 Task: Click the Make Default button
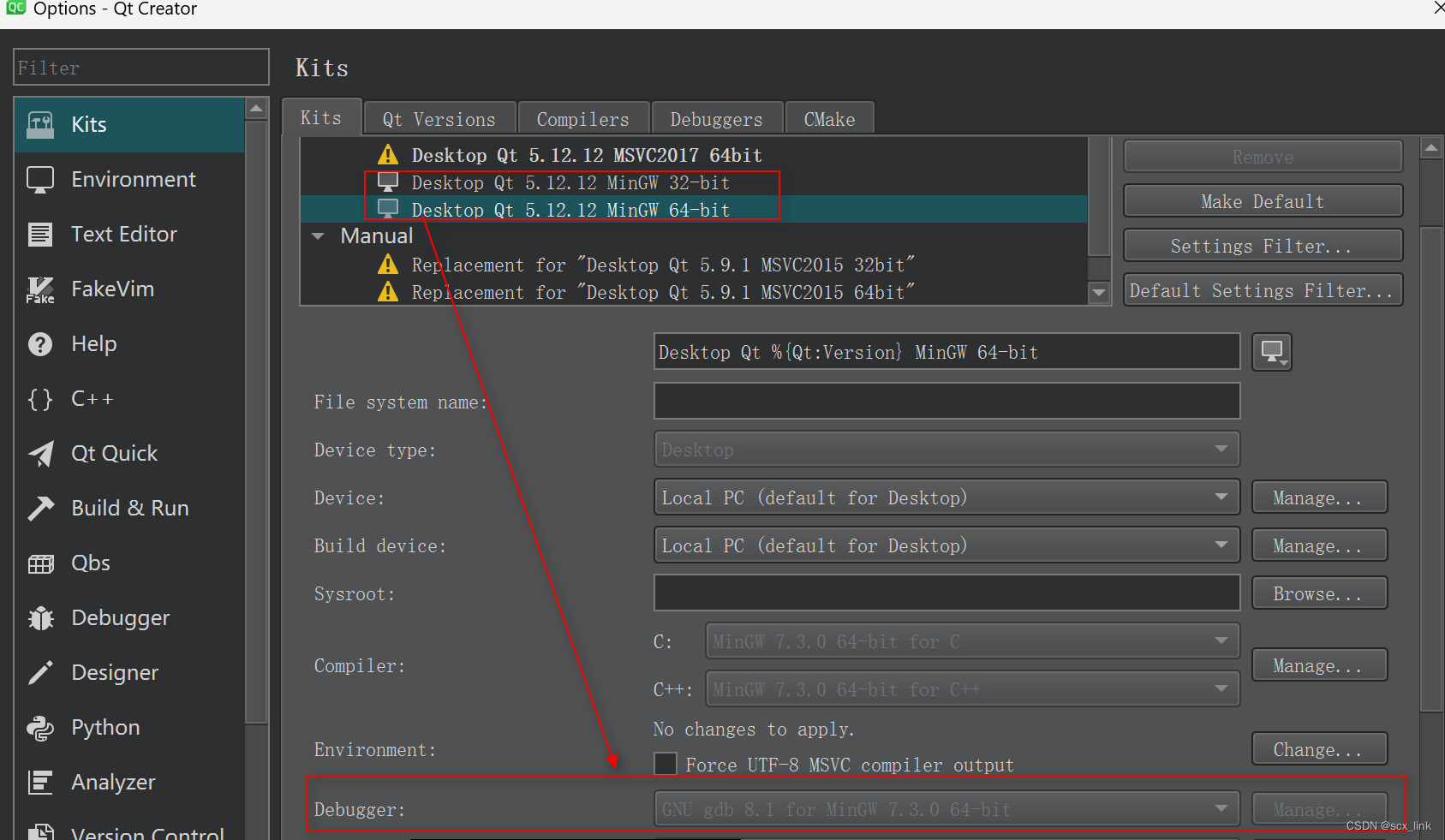click(1263, 201)
